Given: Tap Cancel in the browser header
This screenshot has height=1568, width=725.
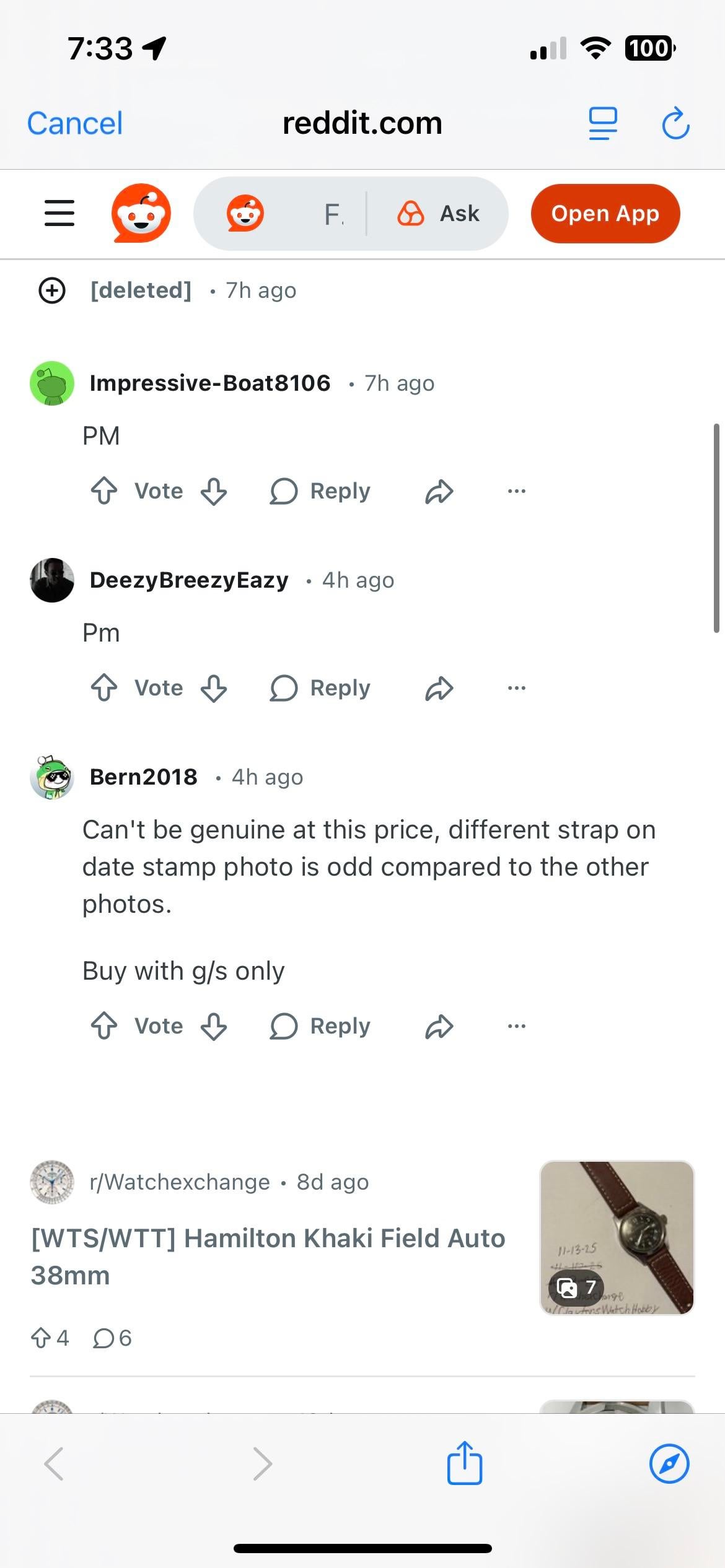Looking at the screenshot, I should [75, 123].
